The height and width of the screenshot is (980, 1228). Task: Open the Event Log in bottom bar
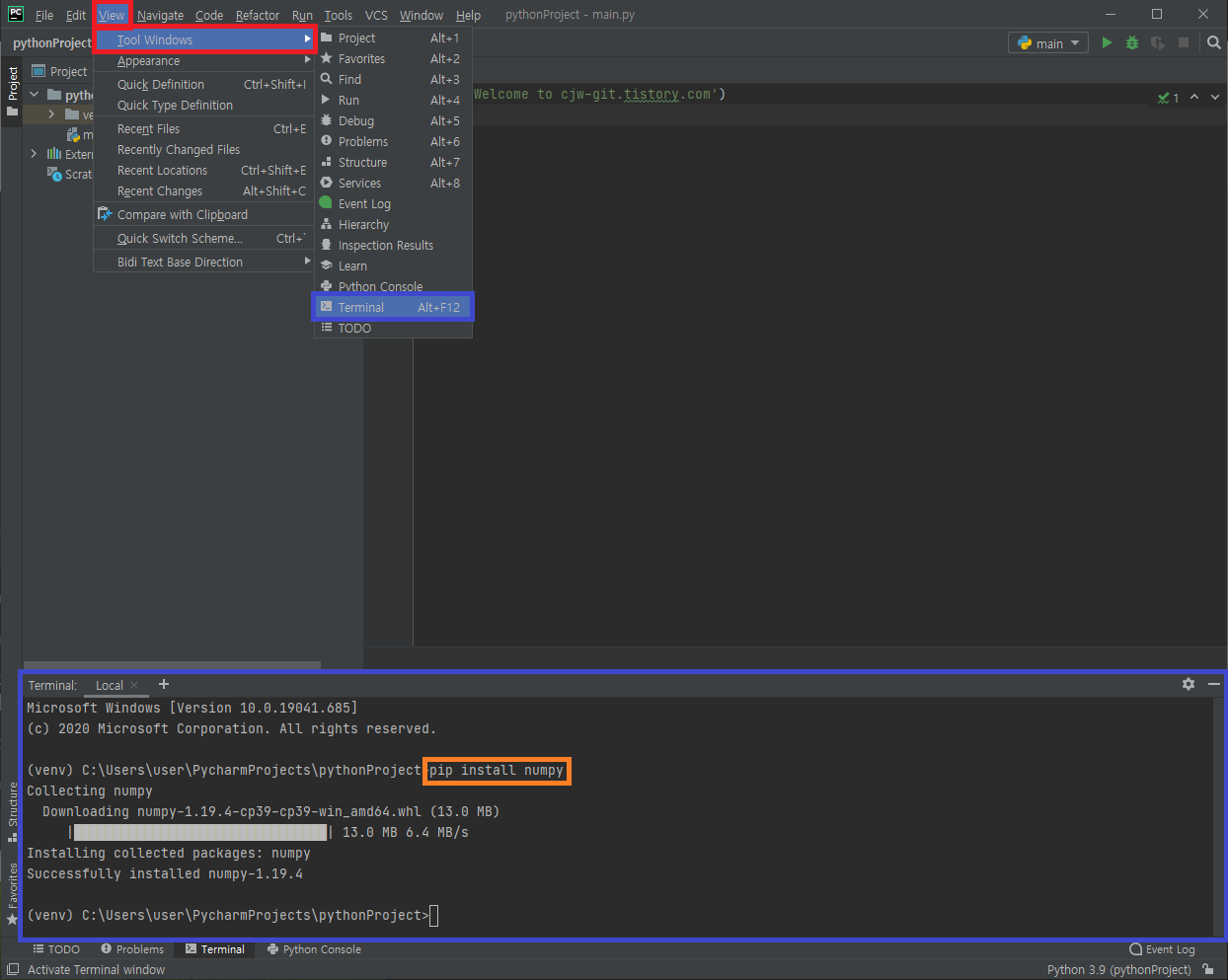coord(1162,949)
